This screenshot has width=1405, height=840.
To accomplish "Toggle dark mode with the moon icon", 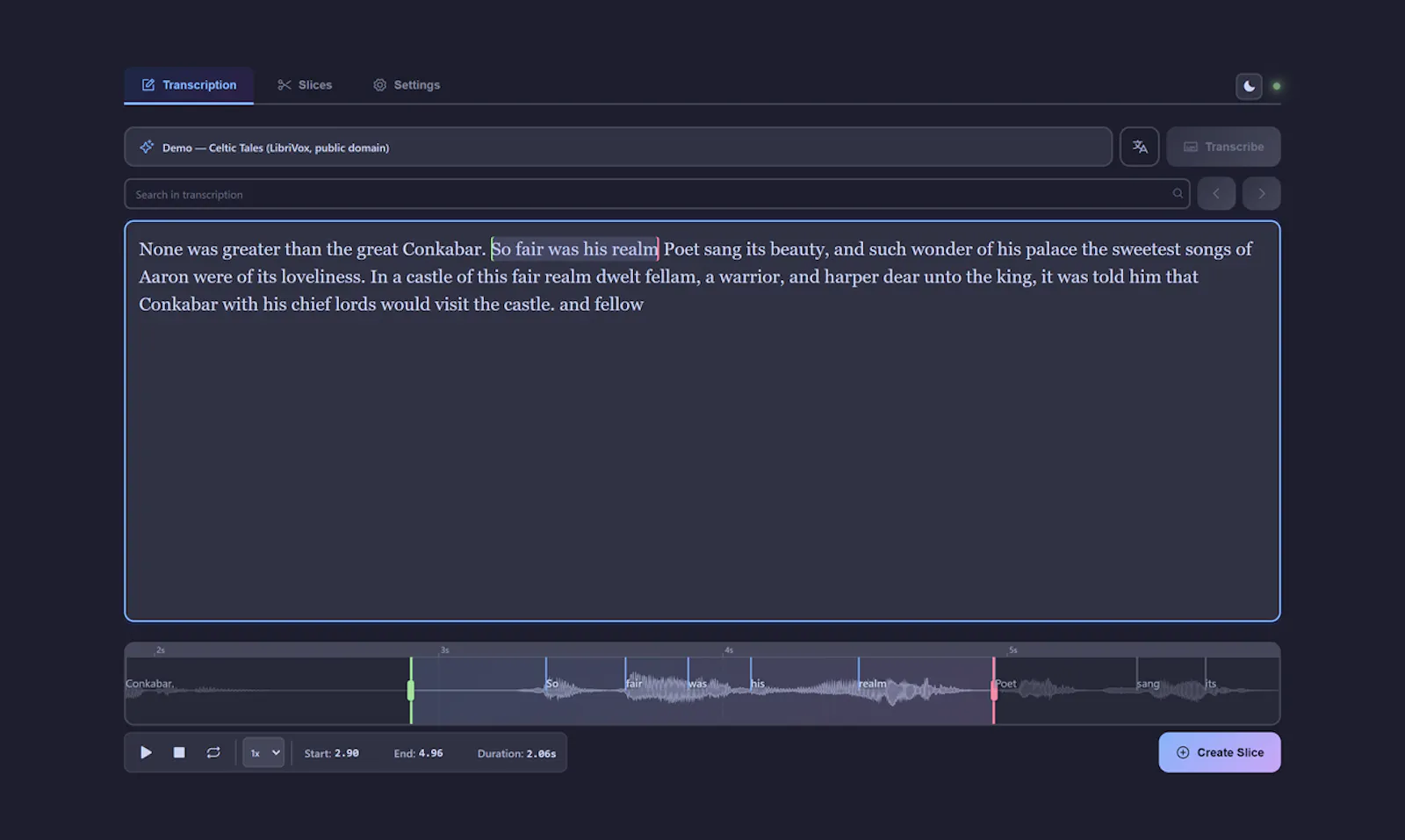I will [x=1249, y=86].
